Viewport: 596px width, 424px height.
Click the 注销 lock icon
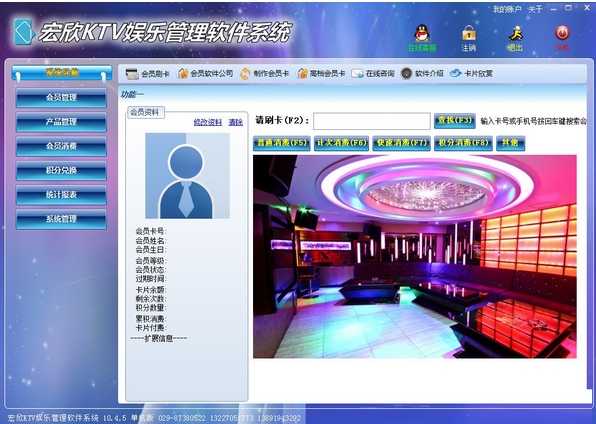click(469, 33)
